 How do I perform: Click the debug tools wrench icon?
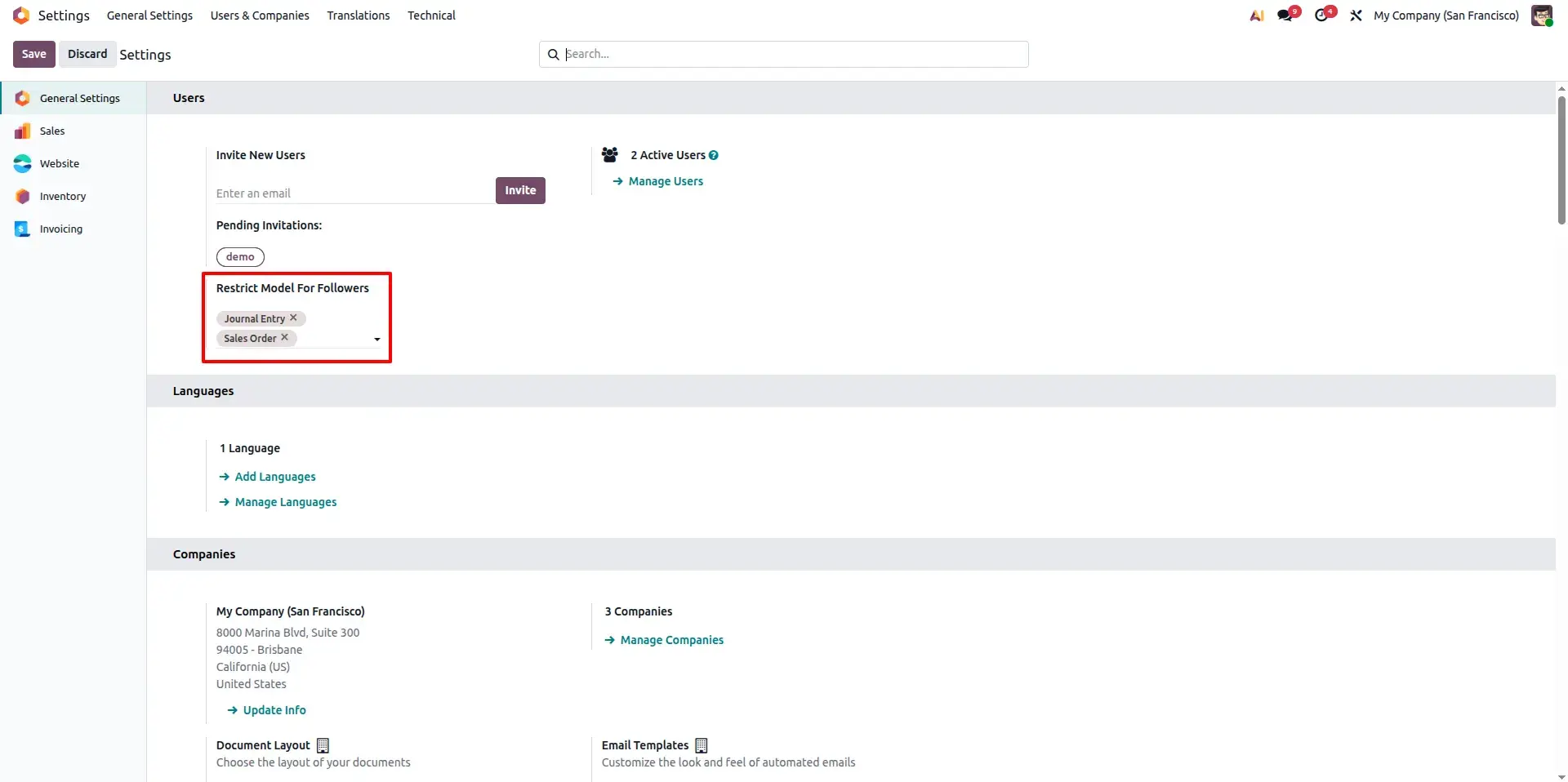[1356, 16]
